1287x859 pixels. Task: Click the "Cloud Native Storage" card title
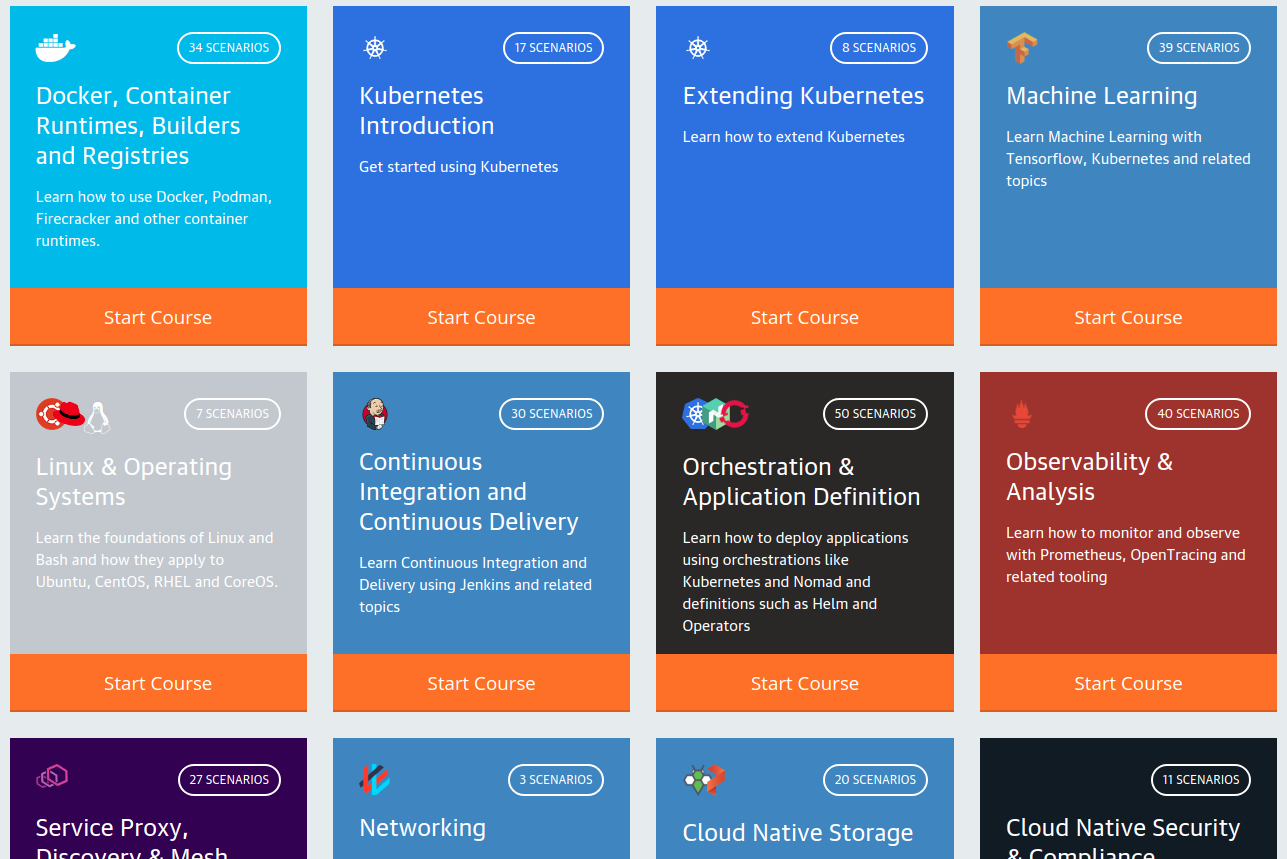tap(798, 833)
